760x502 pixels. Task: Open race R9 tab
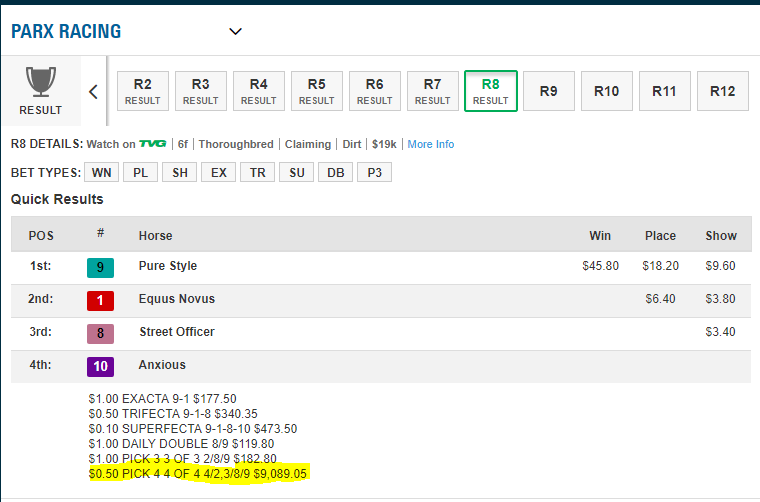[549, 91]
